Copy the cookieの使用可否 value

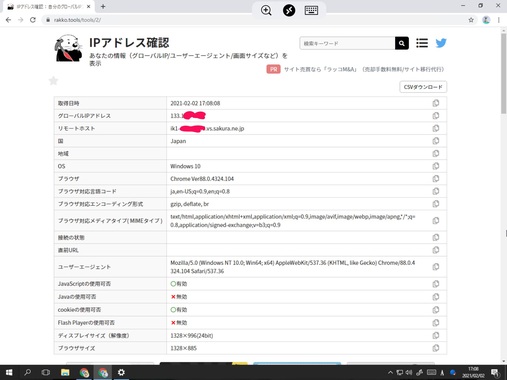click(436, 310)
